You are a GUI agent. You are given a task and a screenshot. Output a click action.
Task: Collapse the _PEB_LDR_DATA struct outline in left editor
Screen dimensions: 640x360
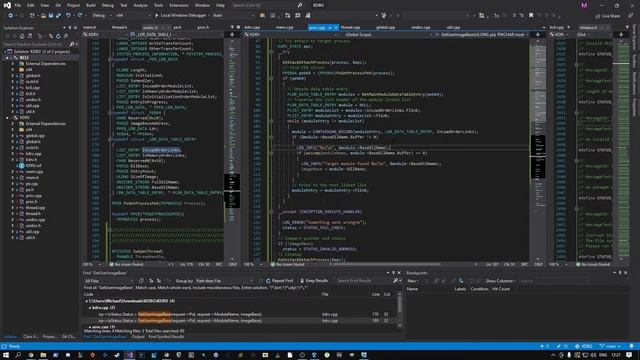tap(109, 60)
